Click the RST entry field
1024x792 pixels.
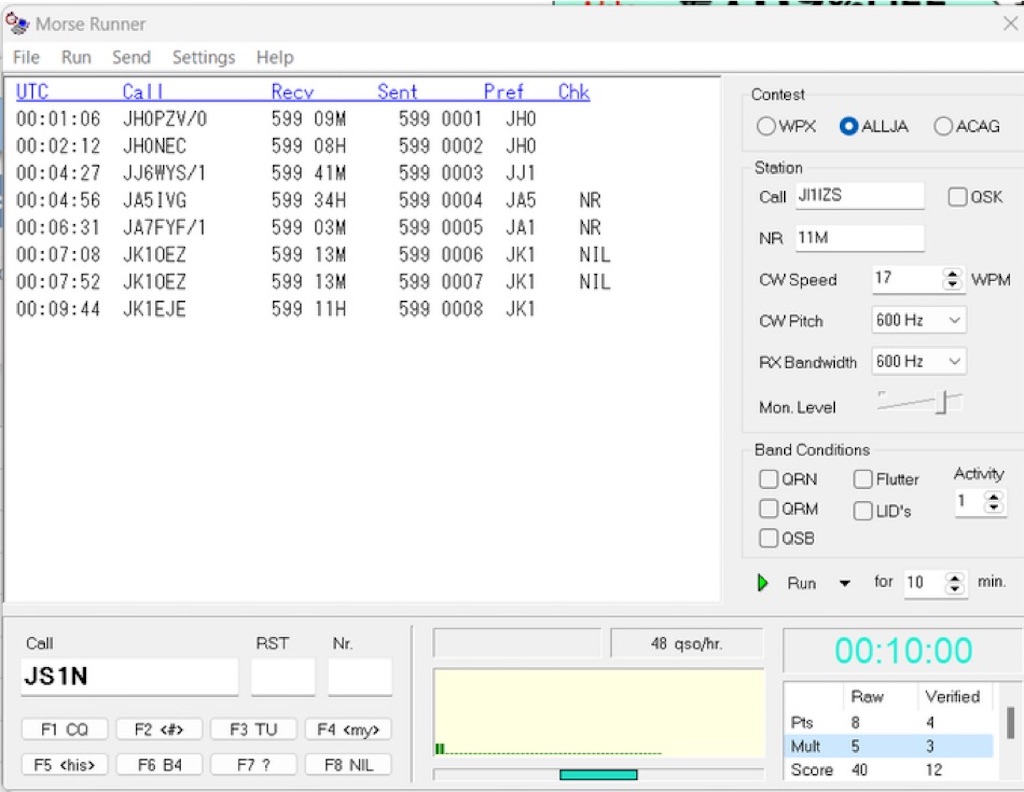(283, 676)
